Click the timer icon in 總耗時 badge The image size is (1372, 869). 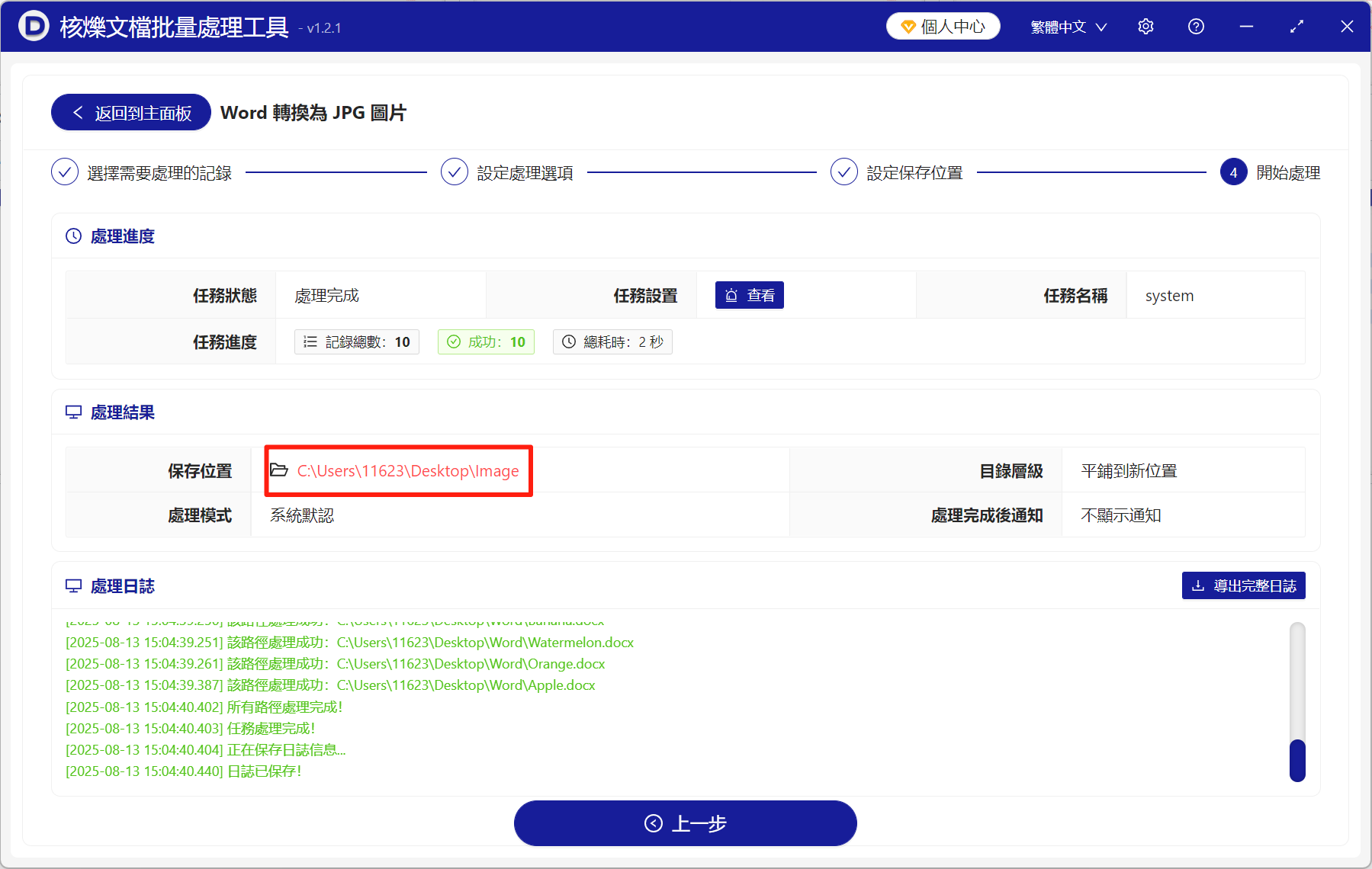point(568,342)
